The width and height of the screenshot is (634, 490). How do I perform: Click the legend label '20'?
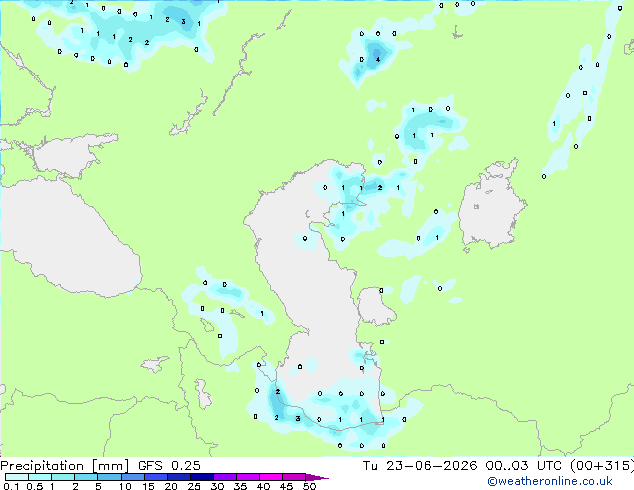point(171,486)
